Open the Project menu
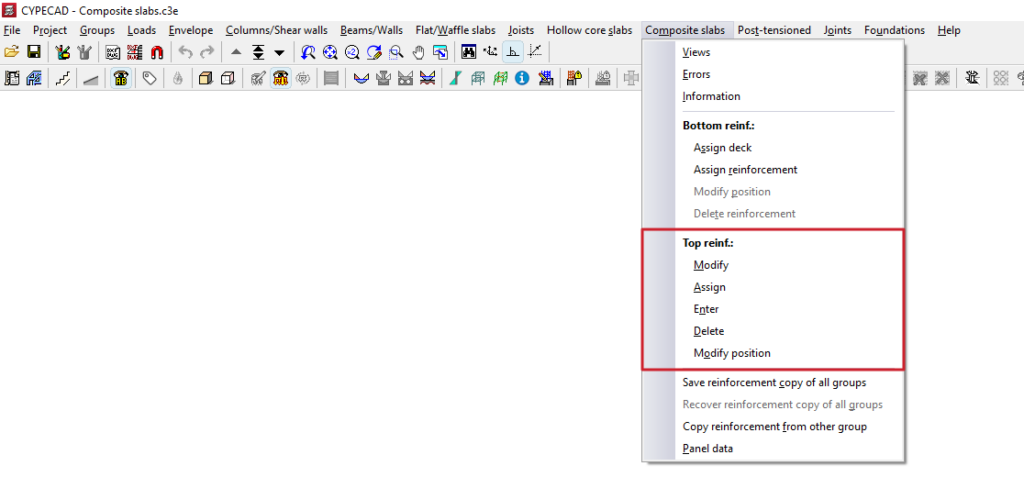 pyautogui.click(x=50, y=30)
